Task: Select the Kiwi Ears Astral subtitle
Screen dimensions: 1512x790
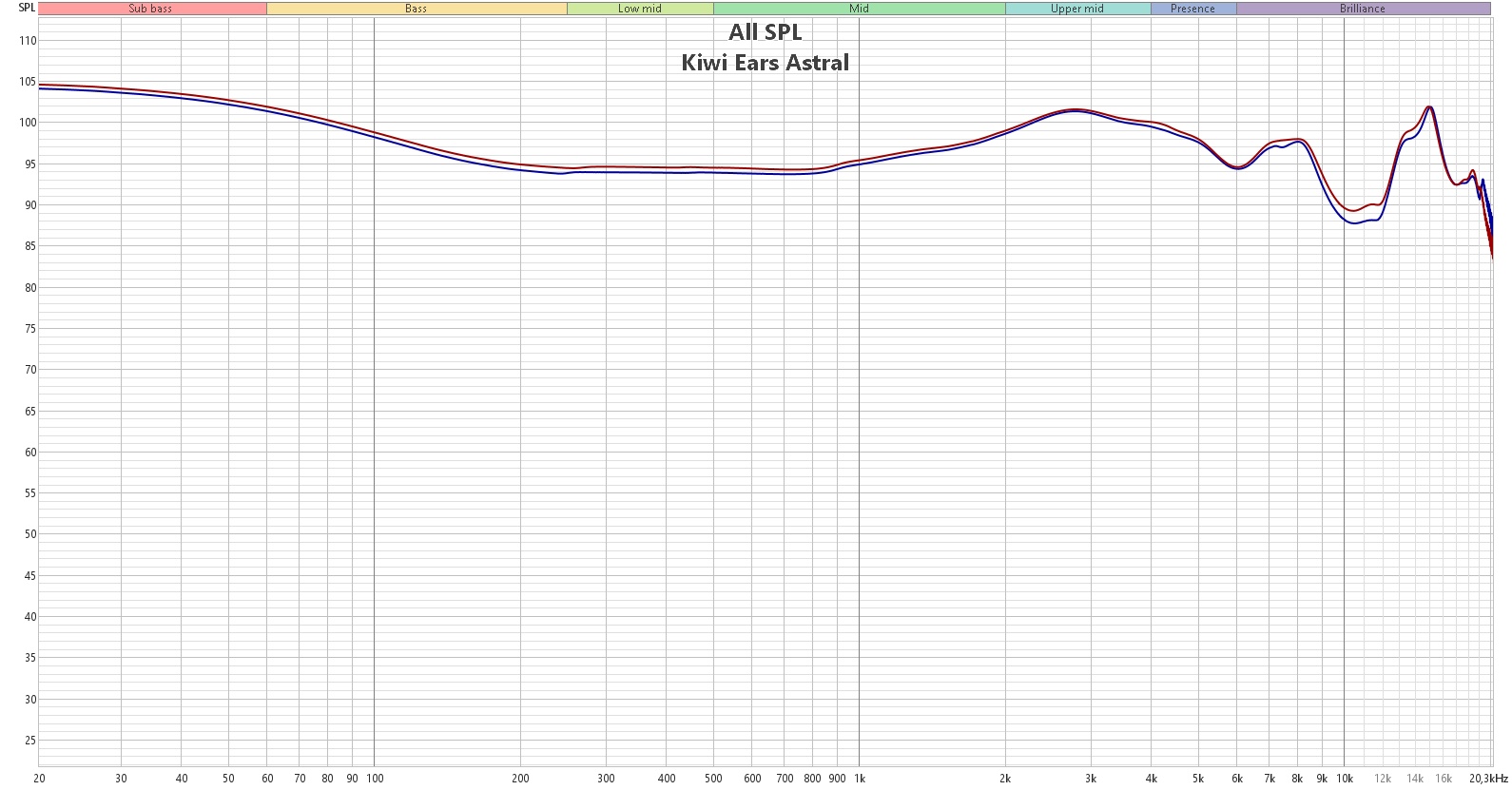Action: click(766, 63)
